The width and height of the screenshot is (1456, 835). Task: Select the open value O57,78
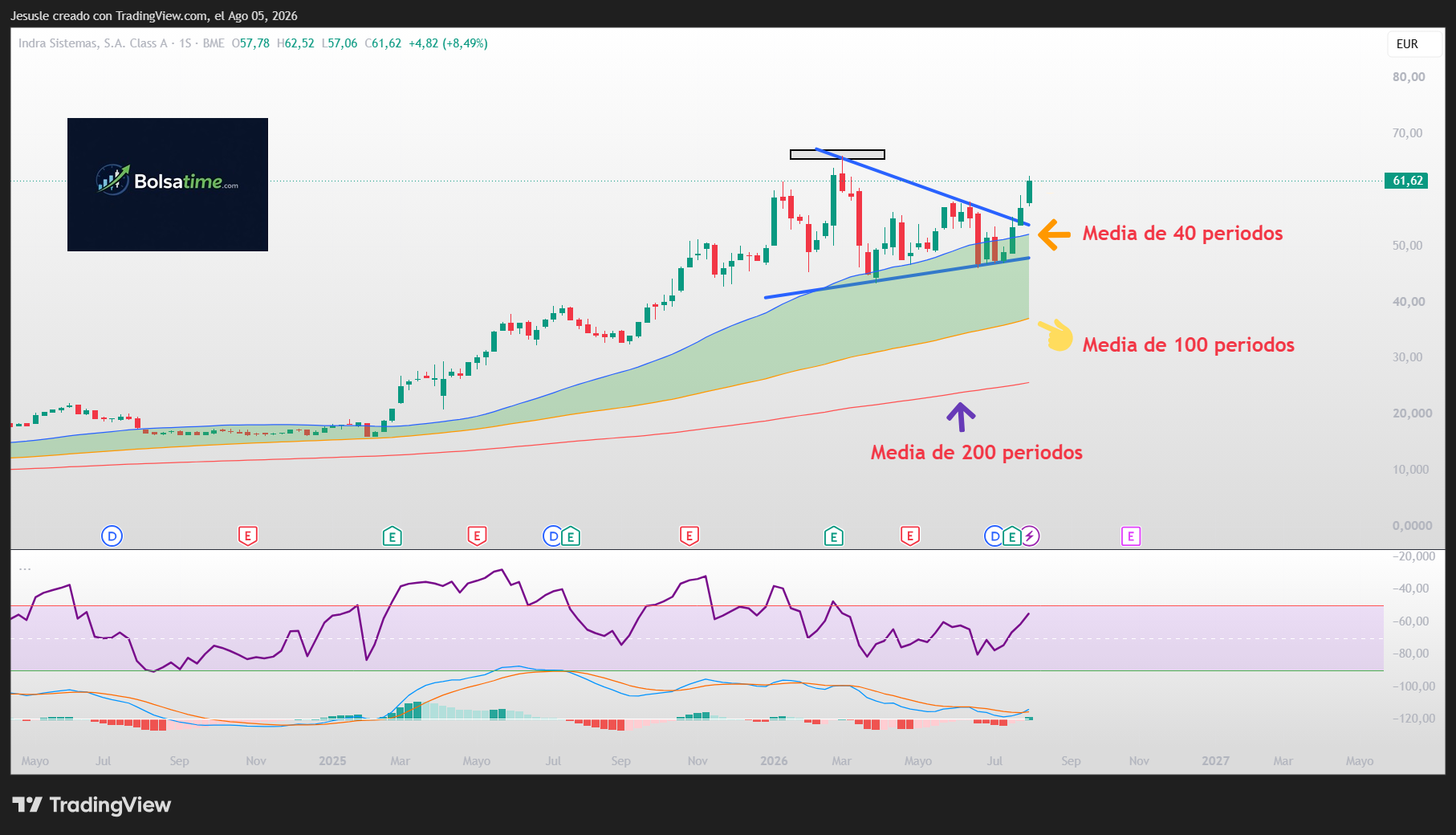(x=250, y=43)
